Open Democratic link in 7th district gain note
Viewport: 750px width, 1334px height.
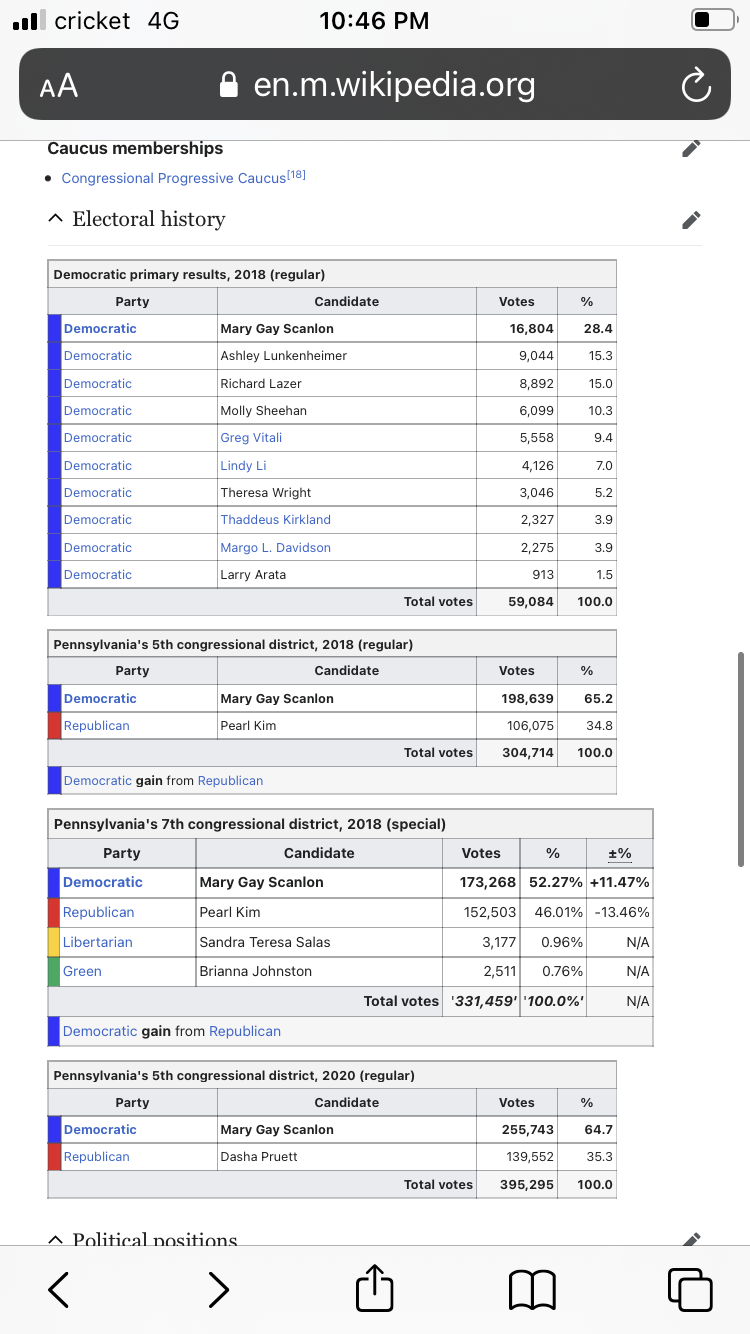click(100, 1031)
